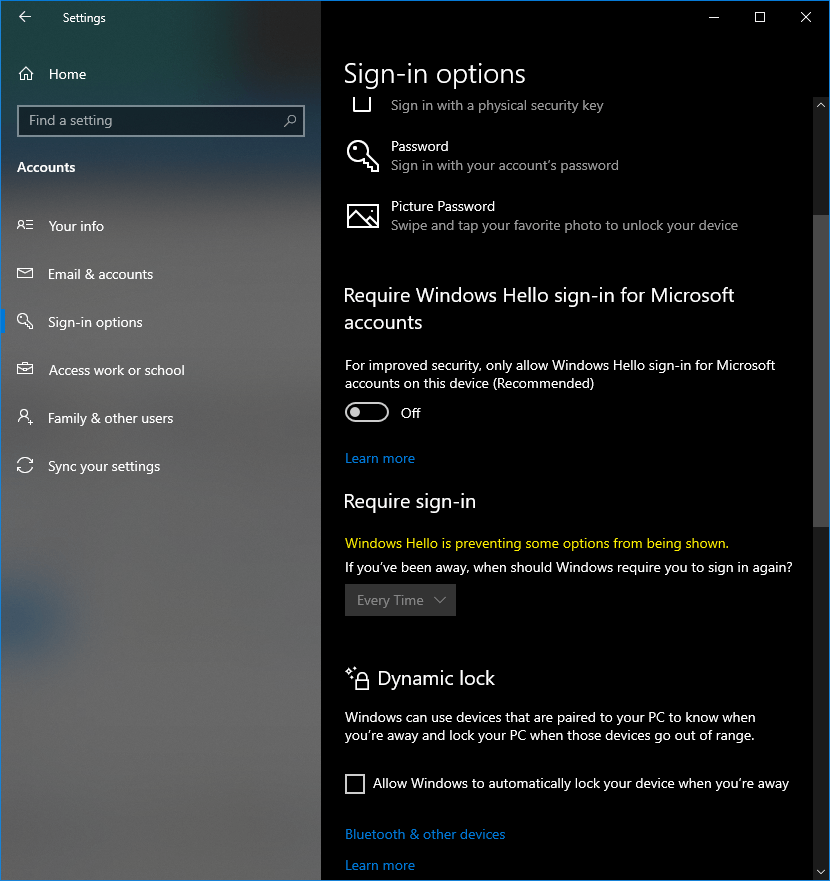This screenshot has height=881, width=830.
Task: Click the scrollbar up arrow
Action: click(821, 105)
